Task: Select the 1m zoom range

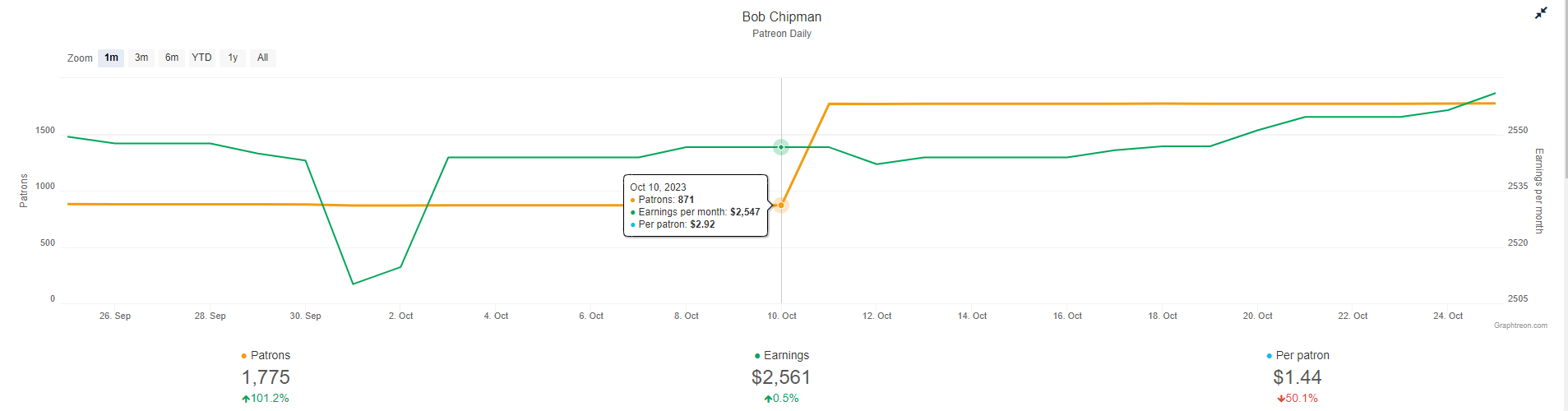Action: [x=111, y=58]
